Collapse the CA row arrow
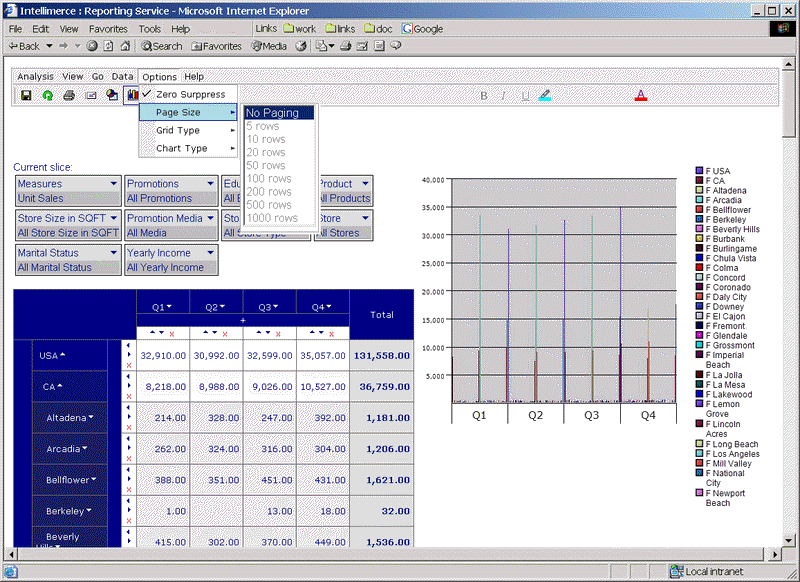The image size is (800, 582). coord(60,386)
